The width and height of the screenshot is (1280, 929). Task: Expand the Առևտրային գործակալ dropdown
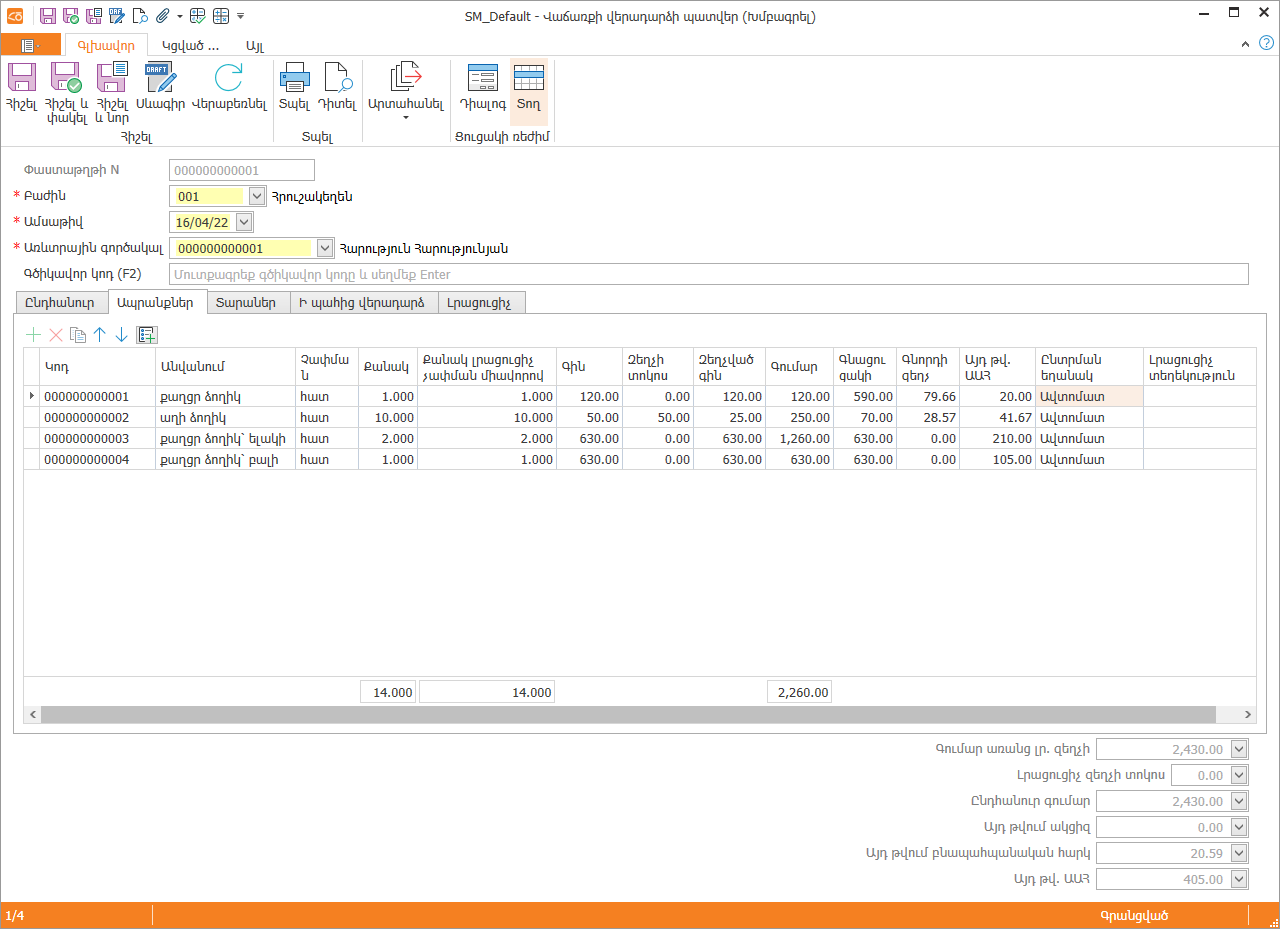click(324, 248)
